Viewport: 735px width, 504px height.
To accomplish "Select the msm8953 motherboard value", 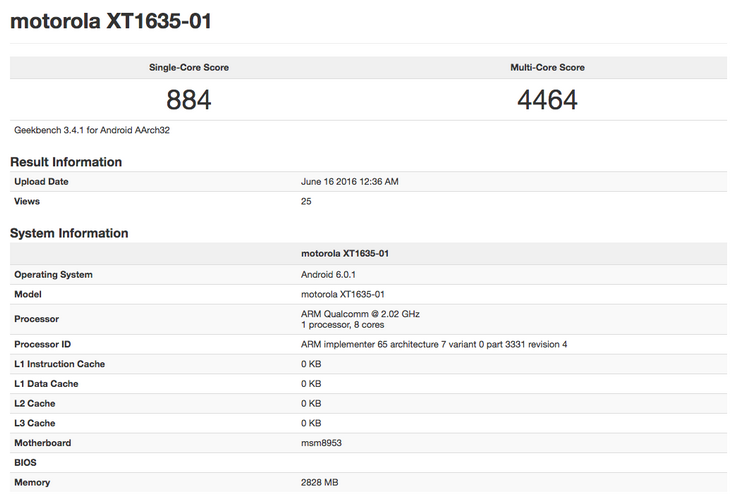I will 321,443.
